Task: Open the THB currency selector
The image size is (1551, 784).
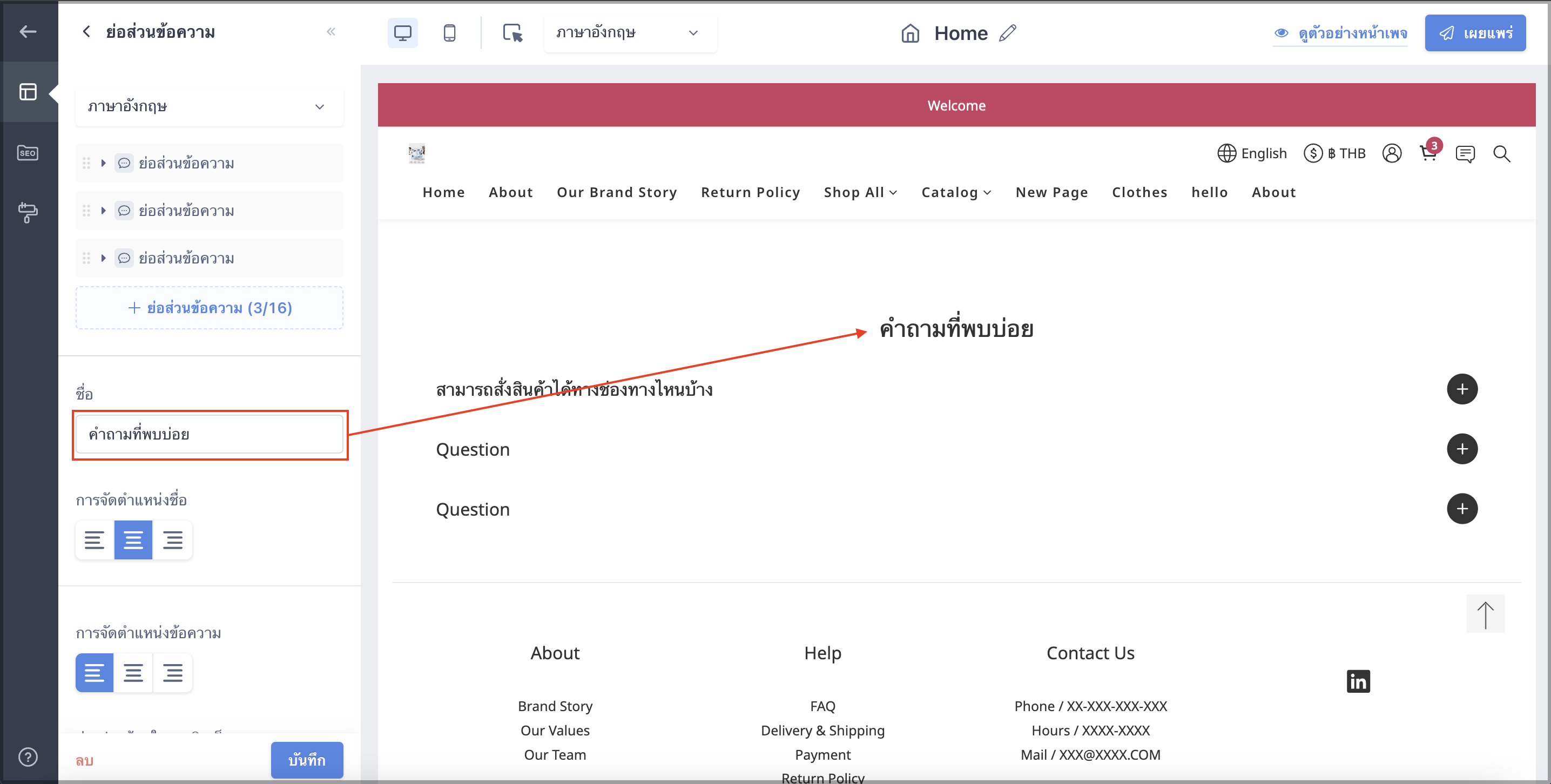Action: [x=1334, y=153]
